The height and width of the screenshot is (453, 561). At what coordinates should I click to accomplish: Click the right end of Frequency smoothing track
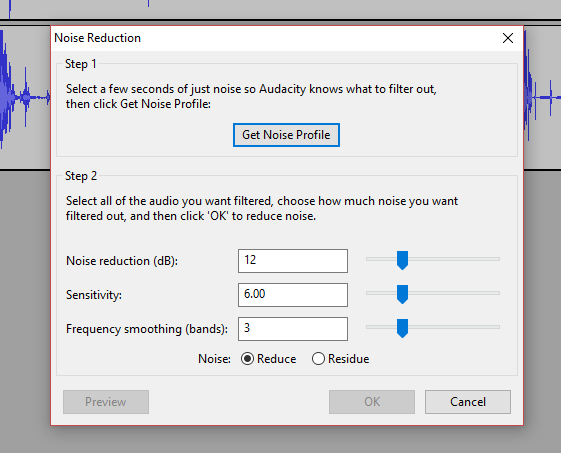click(x=497, y=327)
